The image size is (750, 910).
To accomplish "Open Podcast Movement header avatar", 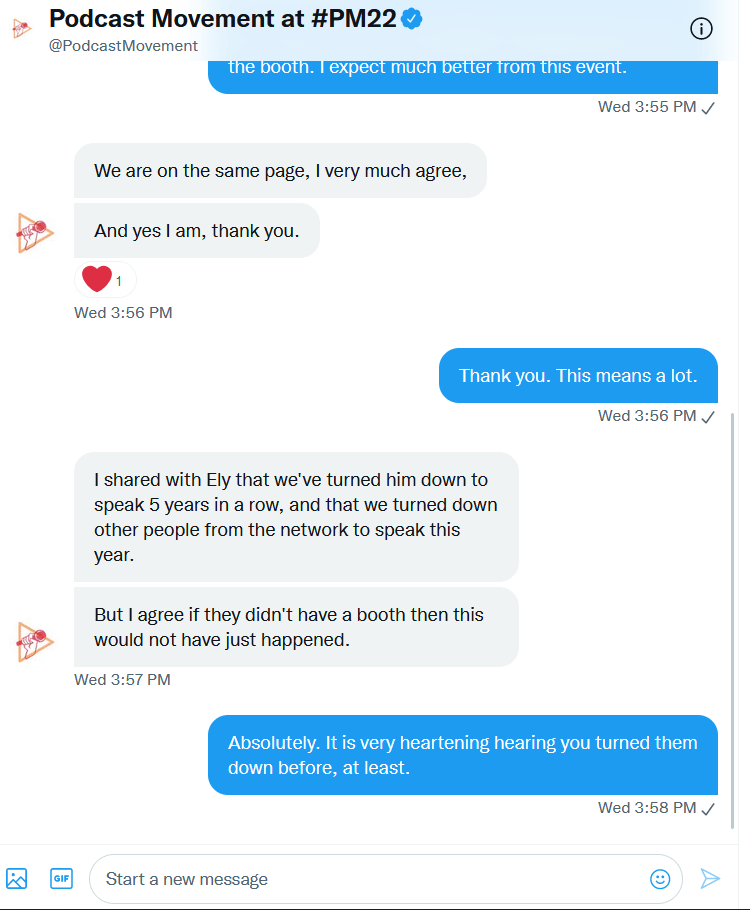I will (21, 28).
